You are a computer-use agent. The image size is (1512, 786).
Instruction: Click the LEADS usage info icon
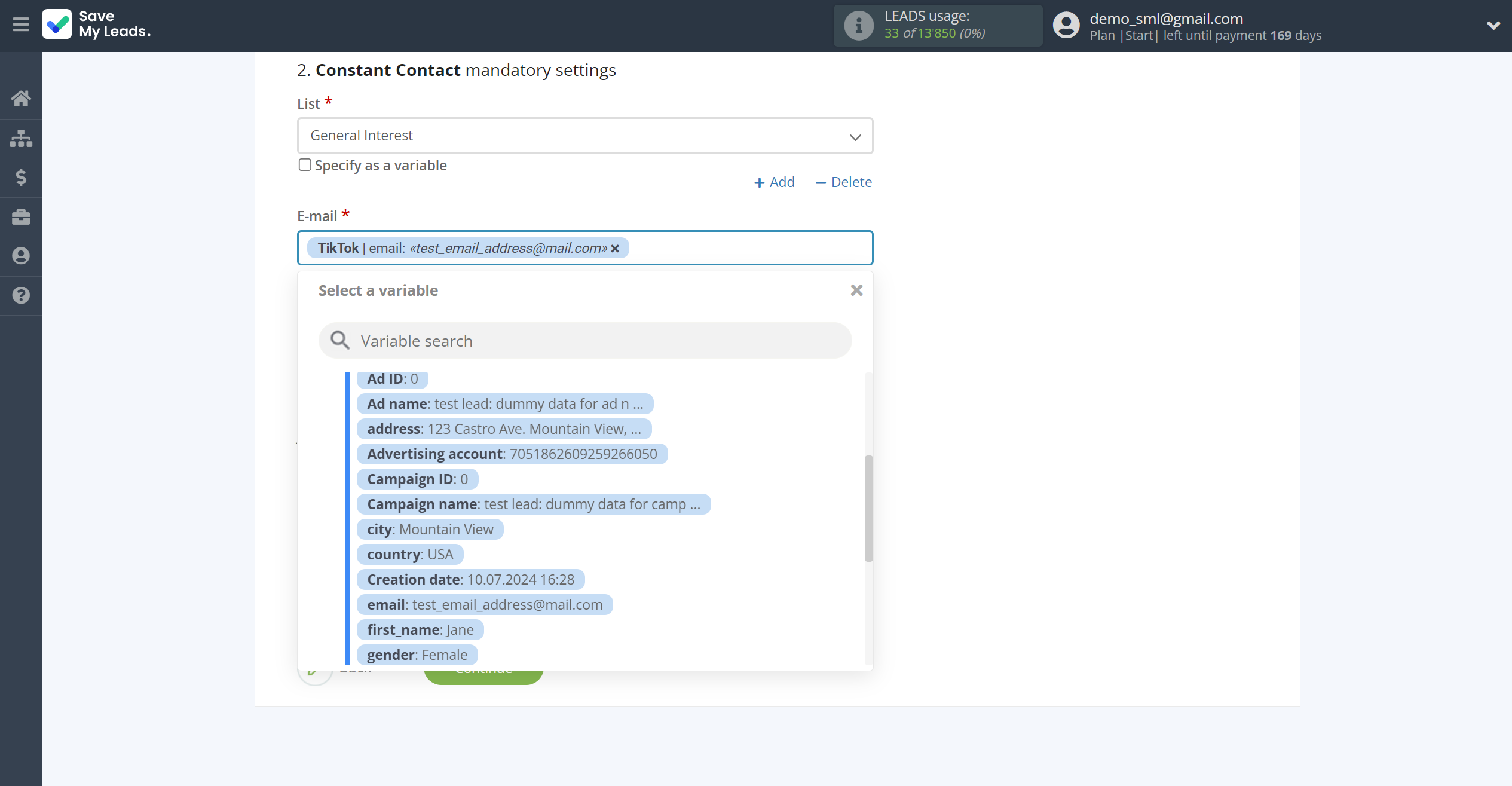(x=858, y=26)
